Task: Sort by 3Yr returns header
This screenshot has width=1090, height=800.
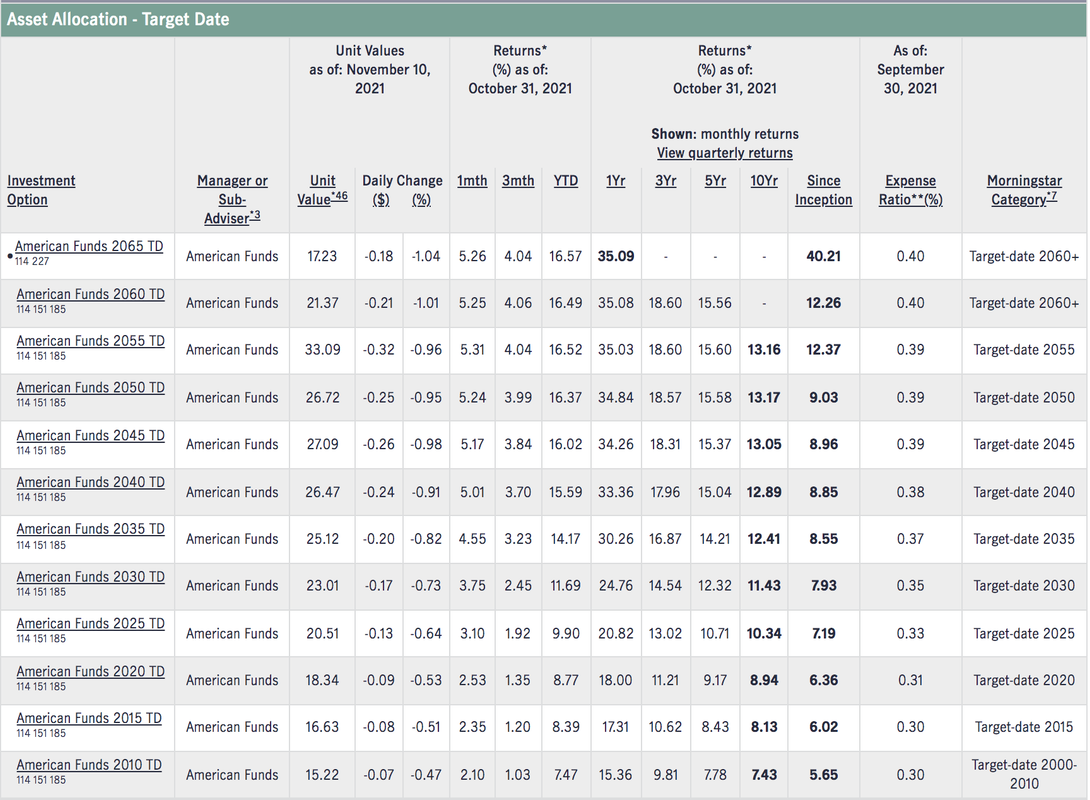Action: tap(665, 181)
